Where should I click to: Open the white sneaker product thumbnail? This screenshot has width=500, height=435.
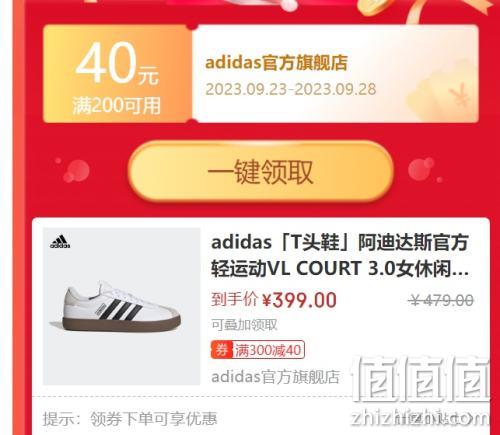[122, 306]
